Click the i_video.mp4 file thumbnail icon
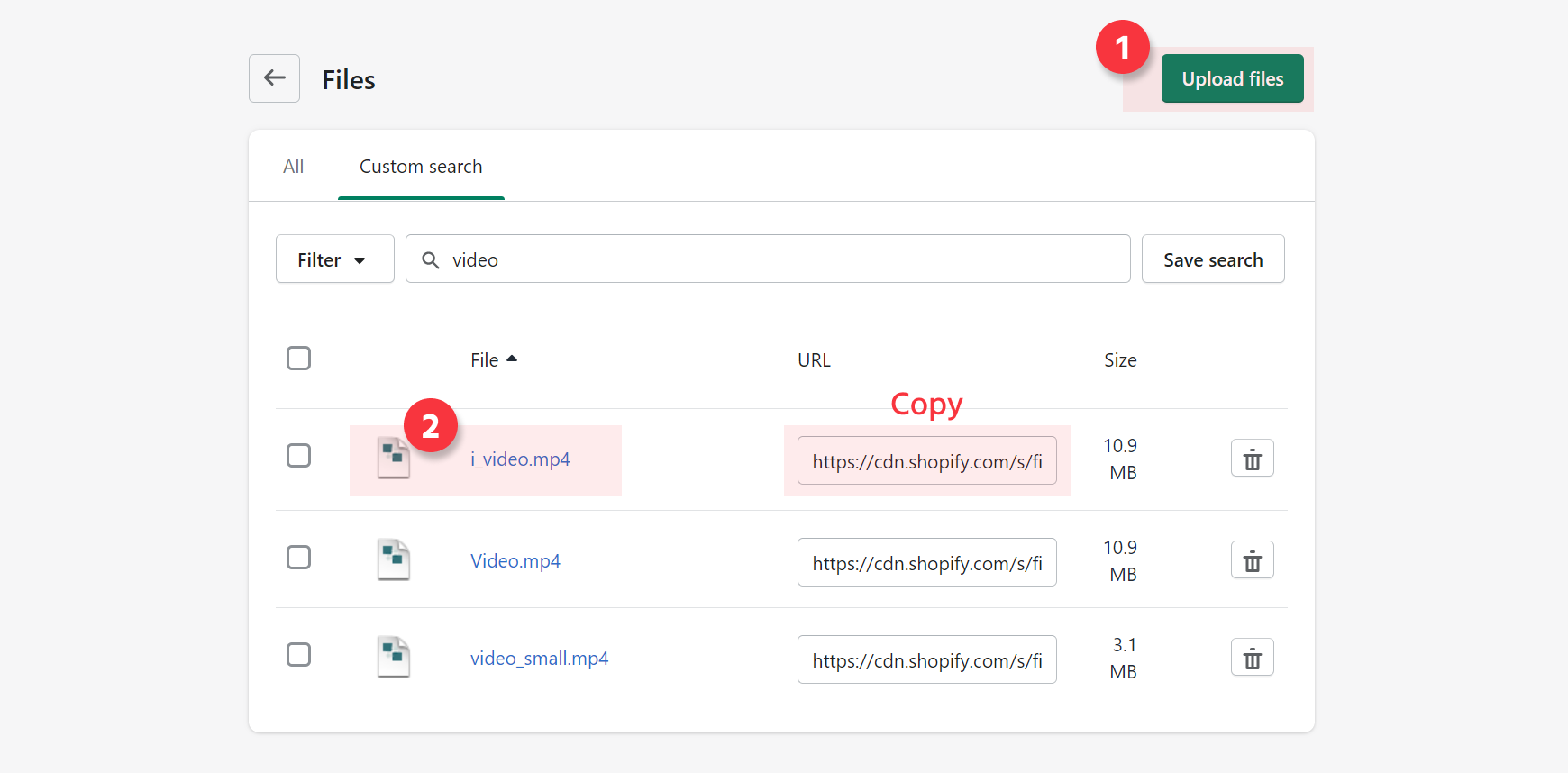1568x773 pixels. point(393,459)
